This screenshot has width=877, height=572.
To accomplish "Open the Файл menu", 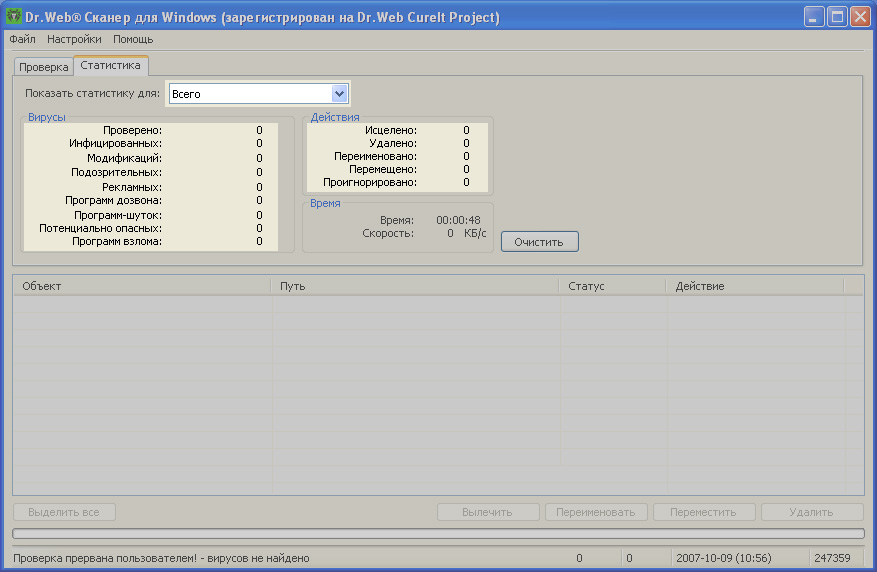I will pos(22,39).
